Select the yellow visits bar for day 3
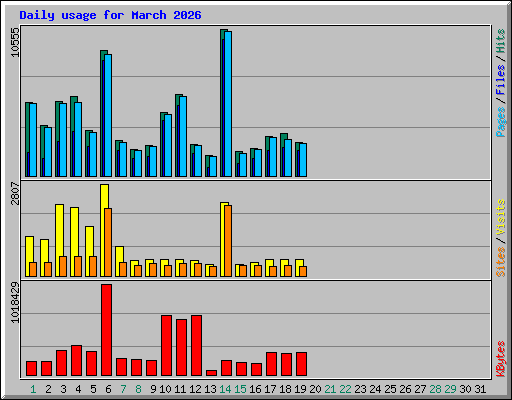 (59, 240)
